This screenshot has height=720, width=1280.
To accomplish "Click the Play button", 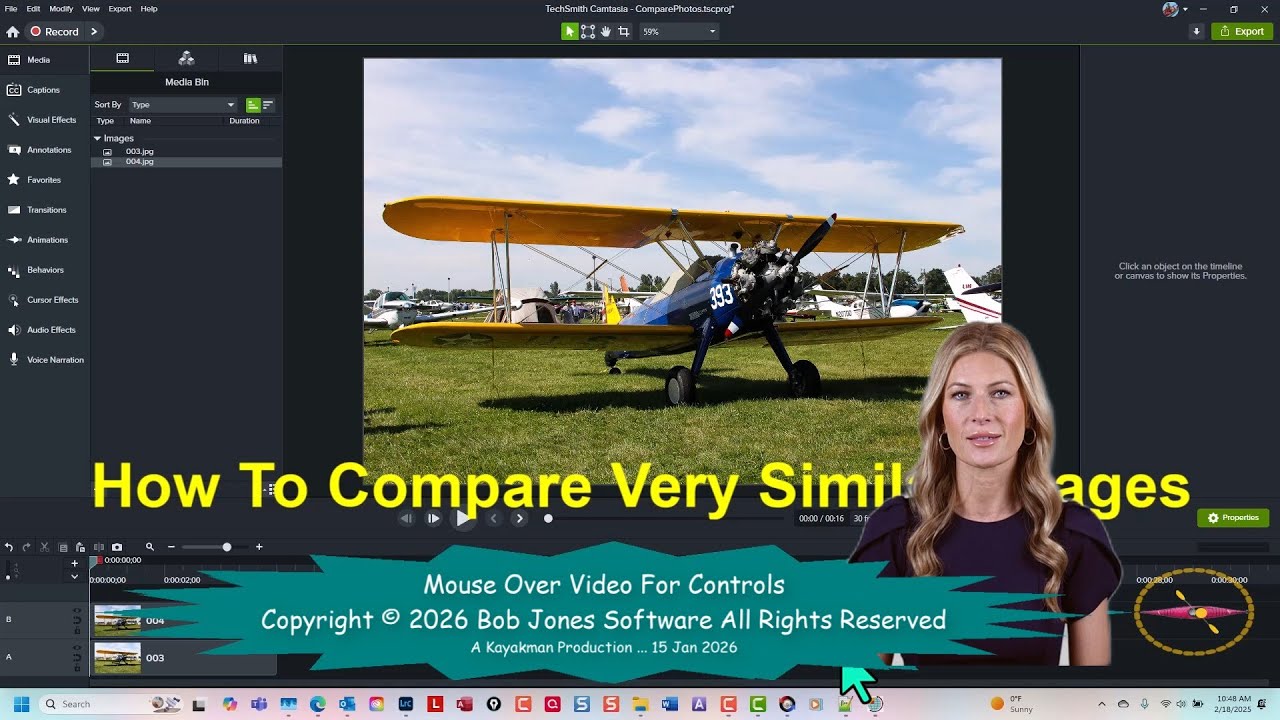I will 462,518.
